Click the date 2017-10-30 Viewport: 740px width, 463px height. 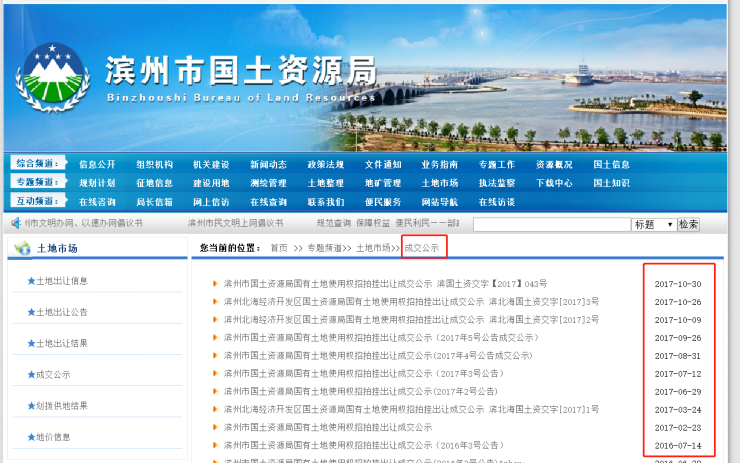pyautogui.click(x=678, y=284)
